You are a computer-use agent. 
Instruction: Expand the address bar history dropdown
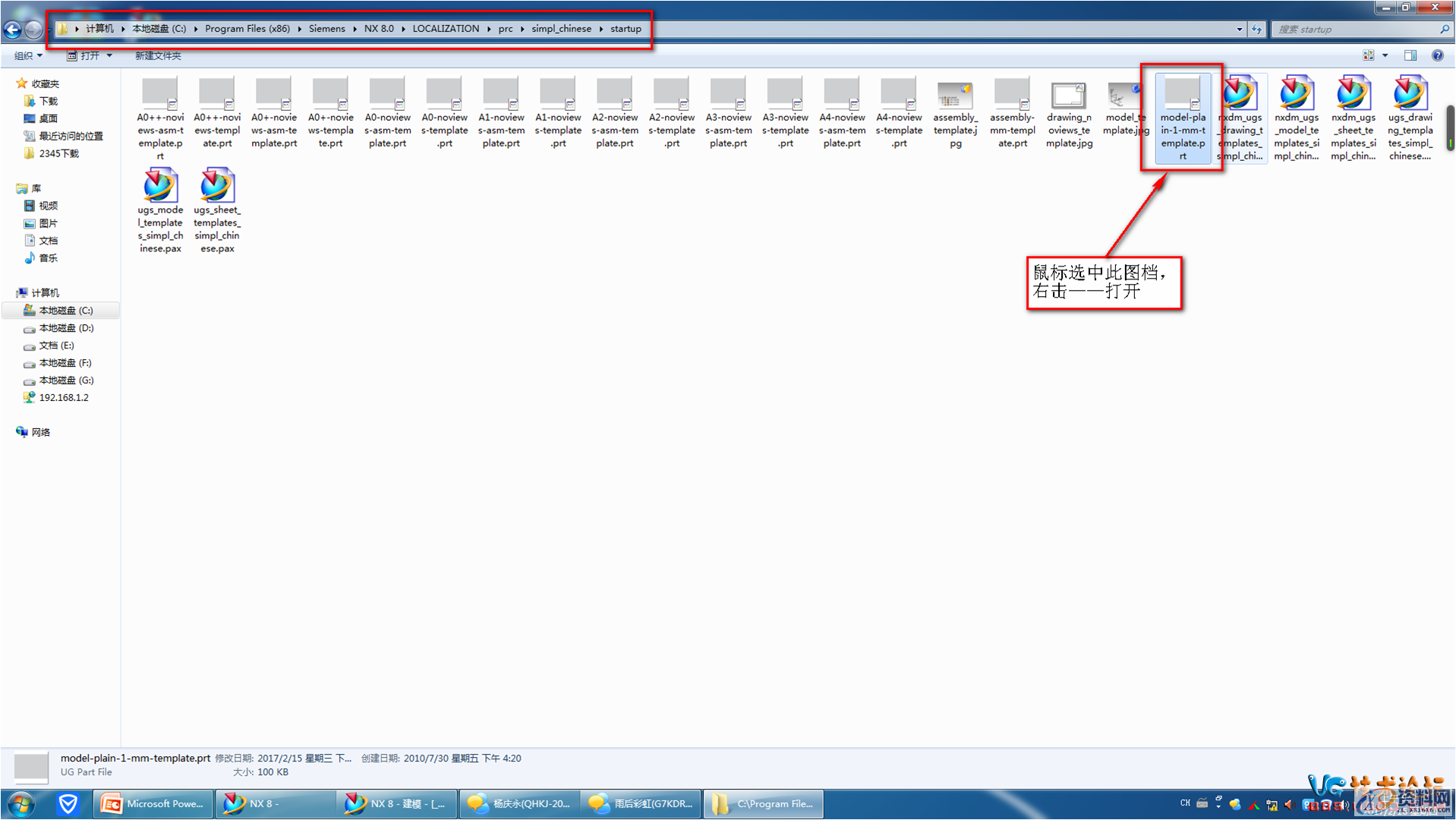coord(1239,30)
